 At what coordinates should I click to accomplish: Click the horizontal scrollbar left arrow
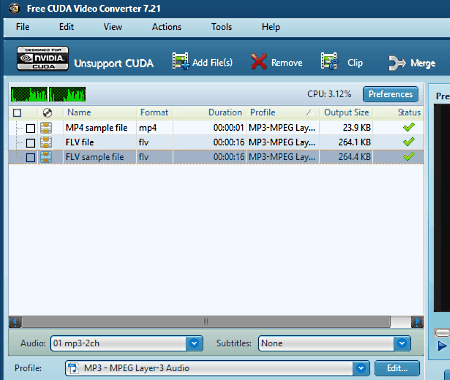15,322
